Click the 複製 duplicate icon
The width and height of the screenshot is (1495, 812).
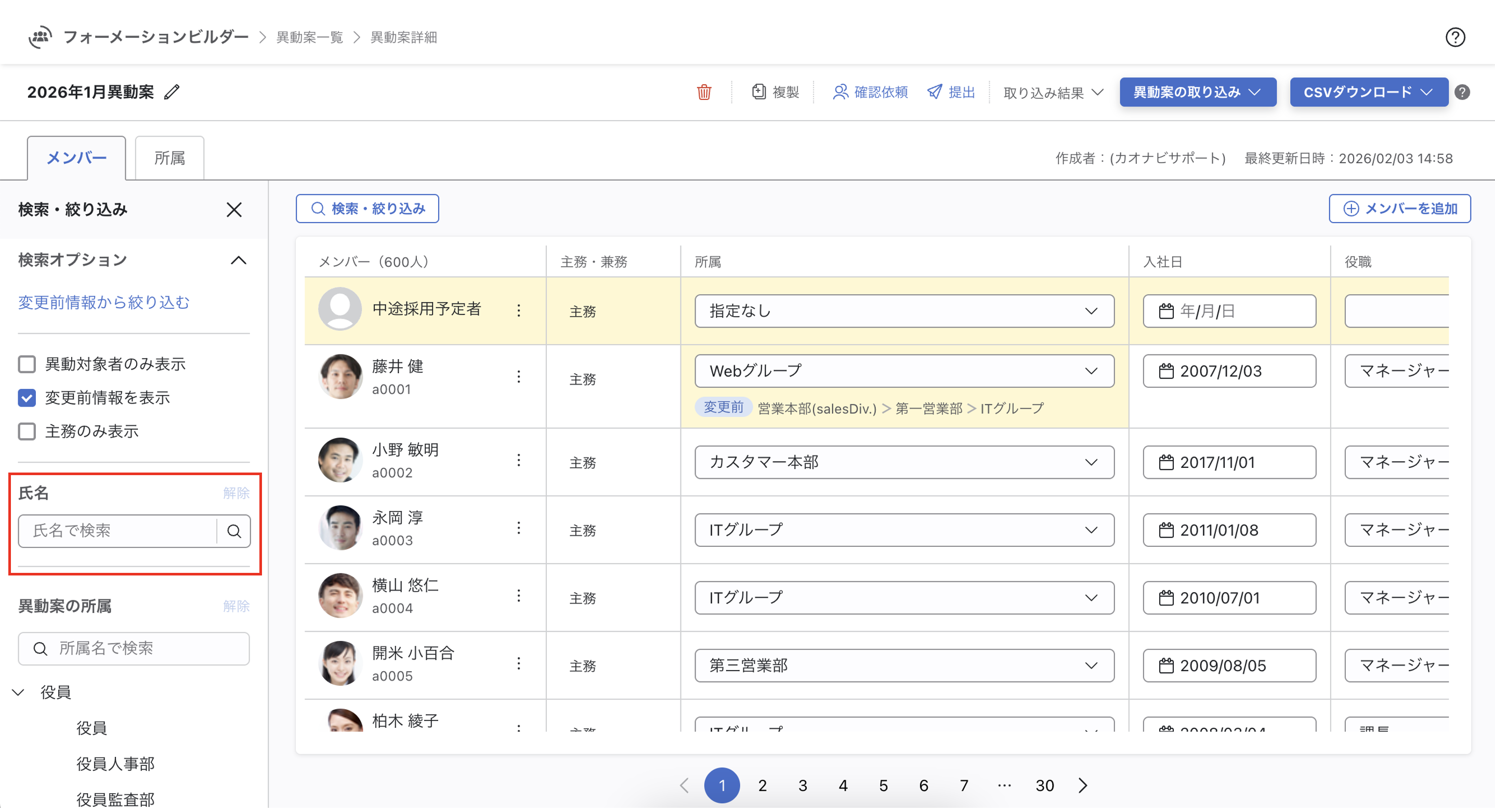point(758,93)
